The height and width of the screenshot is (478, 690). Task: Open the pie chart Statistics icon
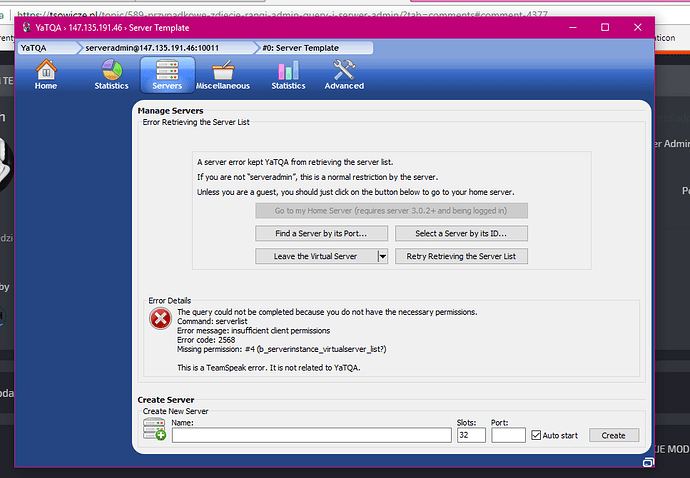coord(111,74)
